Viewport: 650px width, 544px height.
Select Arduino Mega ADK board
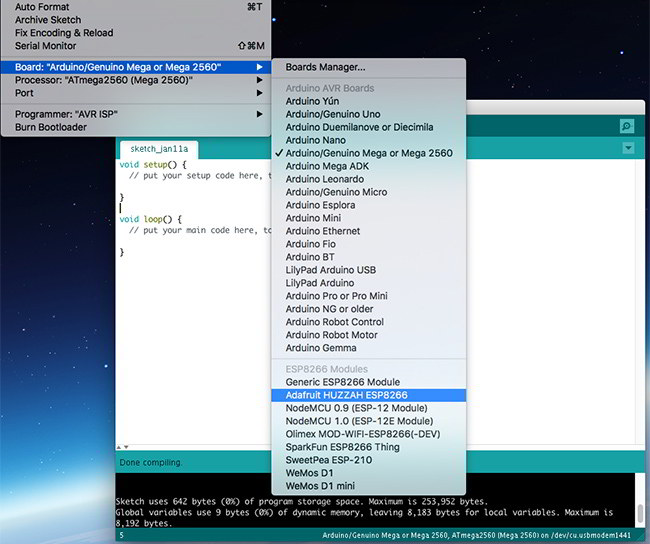(x=369, y=166)
